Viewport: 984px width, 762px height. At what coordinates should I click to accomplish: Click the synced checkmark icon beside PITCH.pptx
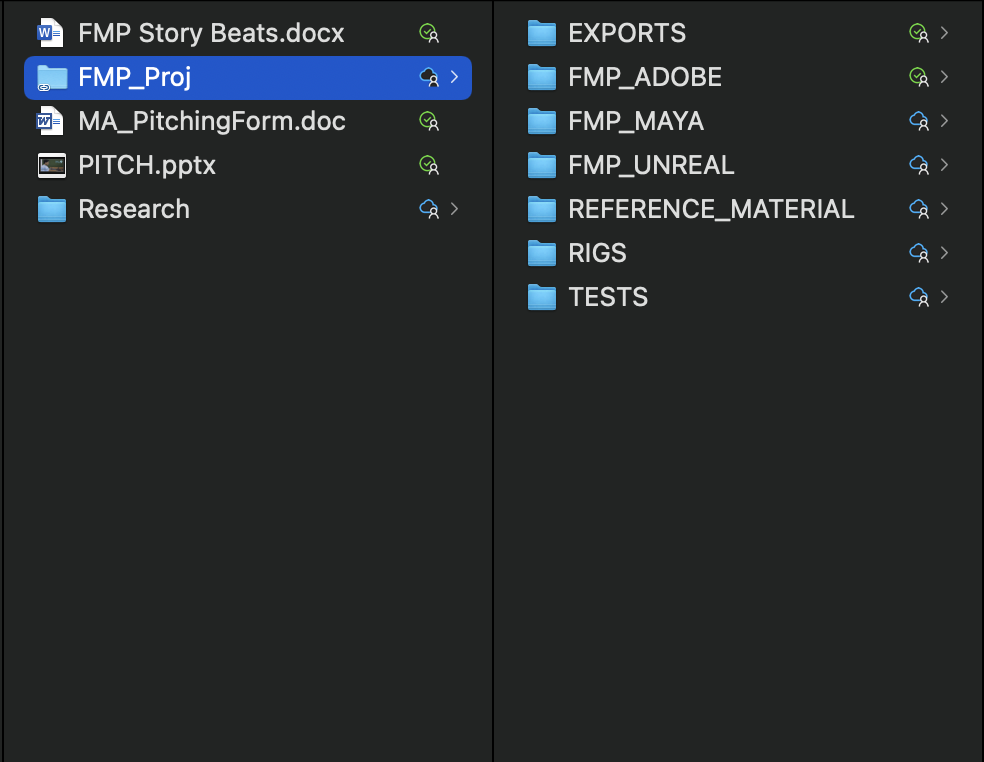tap(429, 165)
